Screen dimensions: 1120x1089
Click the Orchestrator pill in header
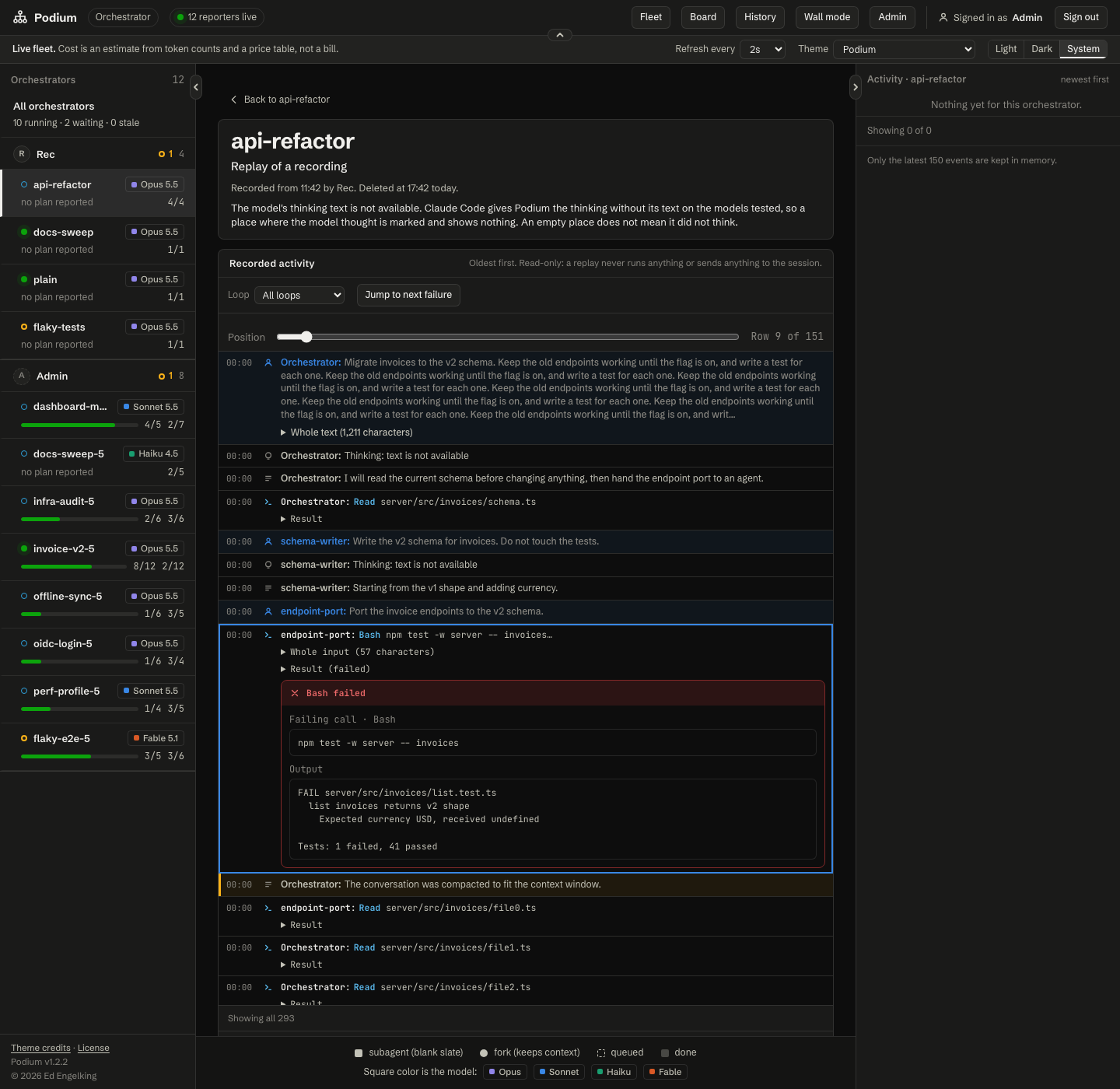(x=123, y=17)
